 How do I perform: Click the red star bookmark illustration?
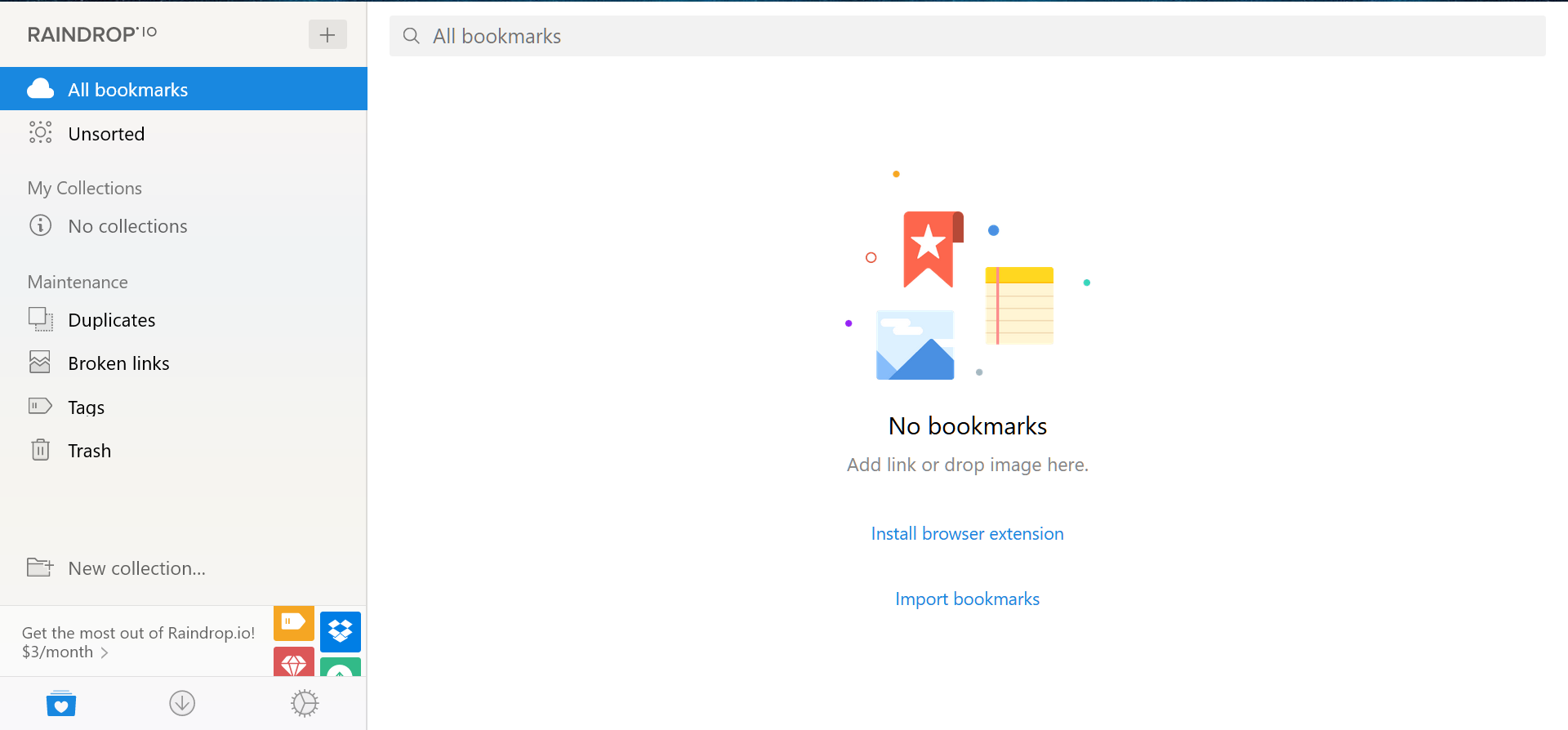(x=933, y=249)
